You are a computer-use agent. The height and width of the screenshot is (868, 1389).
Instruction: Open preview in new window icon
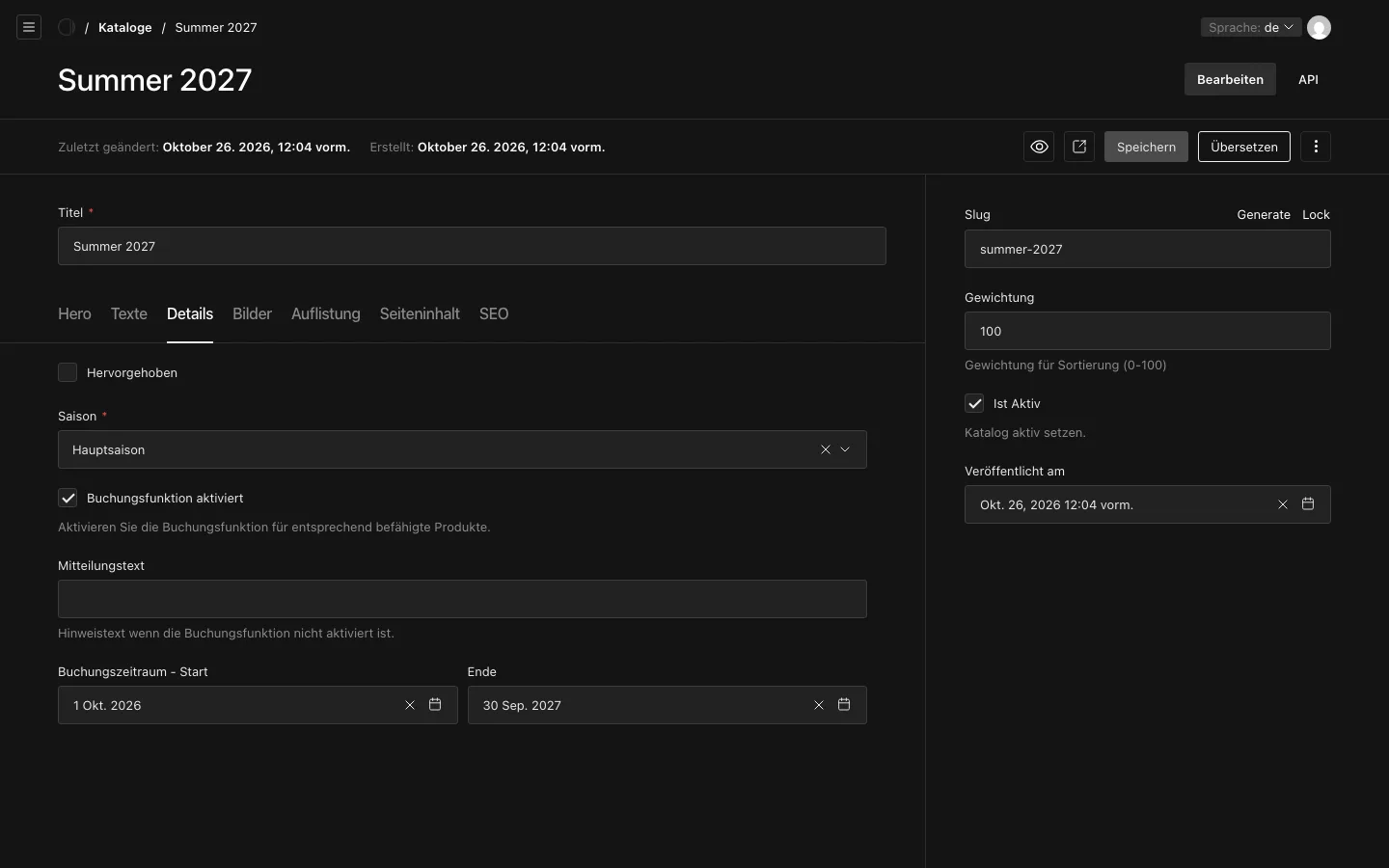tap(1079, 147)
